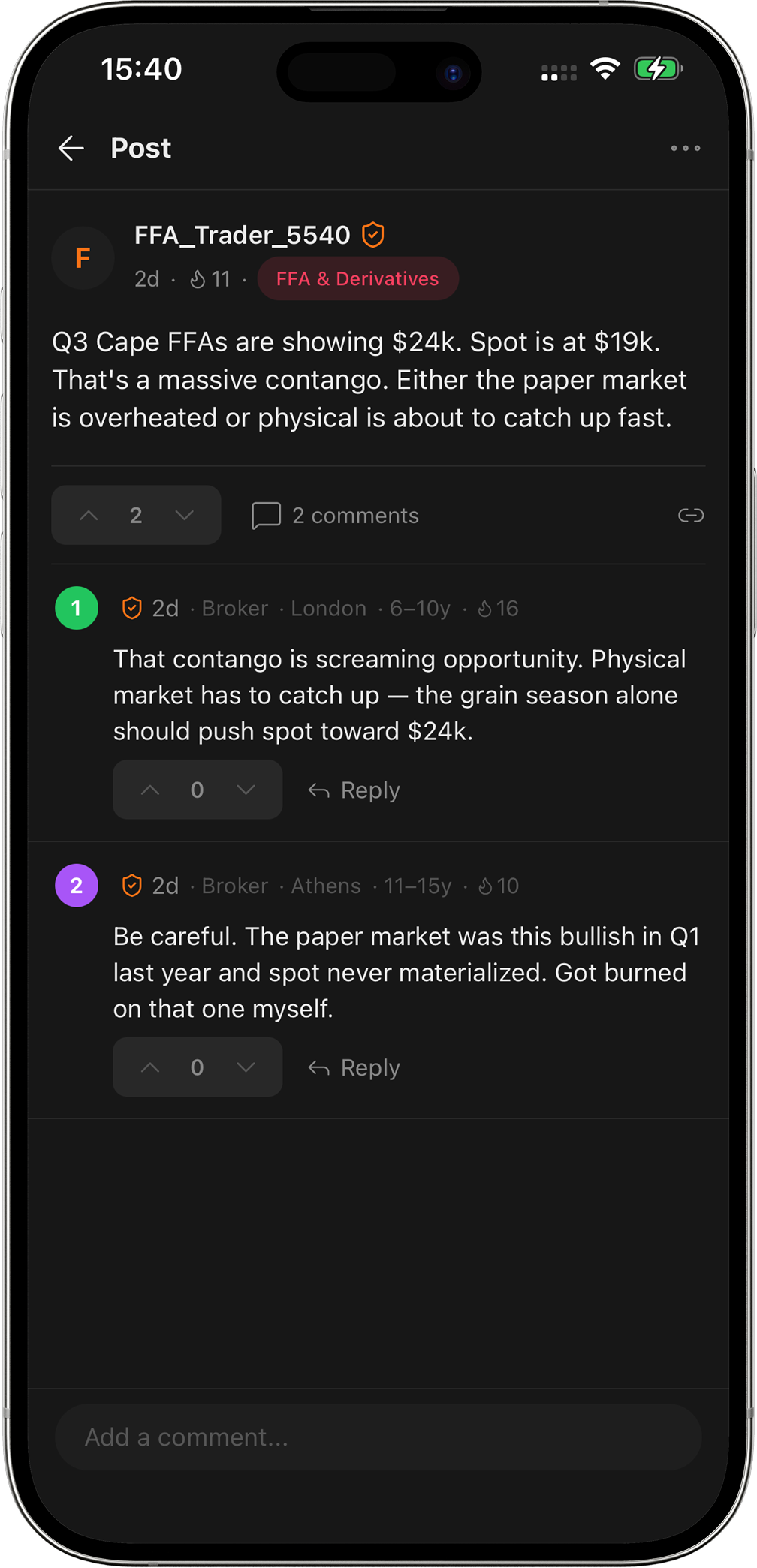Reply to the Athens broker's comment
This screenshot has width=757, height=1568.
point(353,1067)
